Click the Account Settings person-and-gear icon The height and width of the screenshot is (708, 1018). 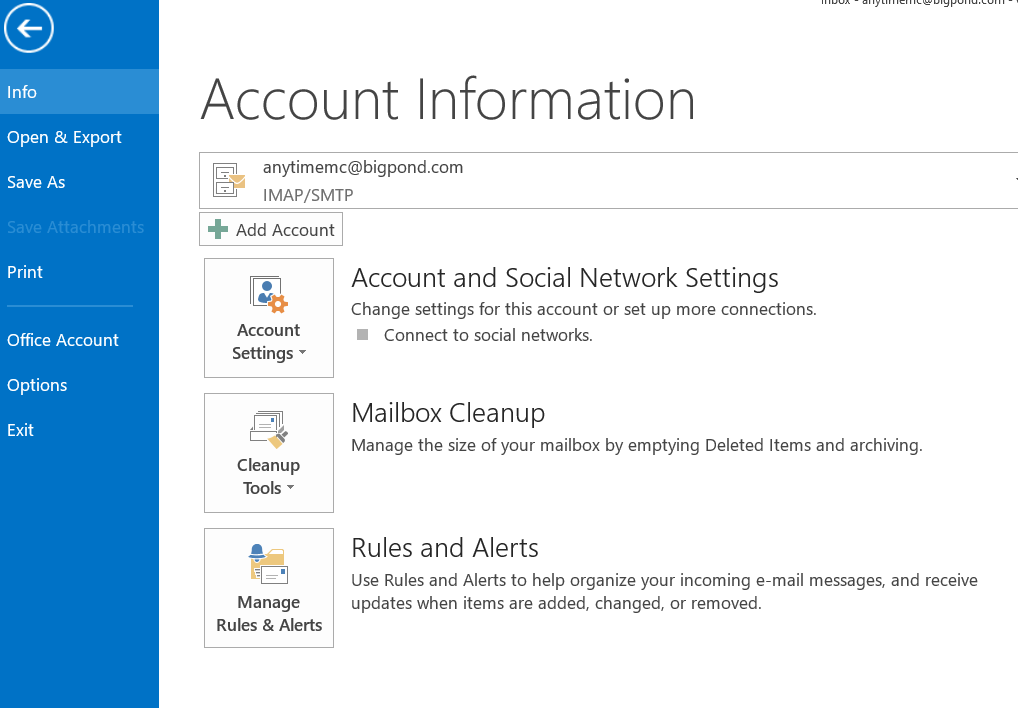tap(268, 295)
